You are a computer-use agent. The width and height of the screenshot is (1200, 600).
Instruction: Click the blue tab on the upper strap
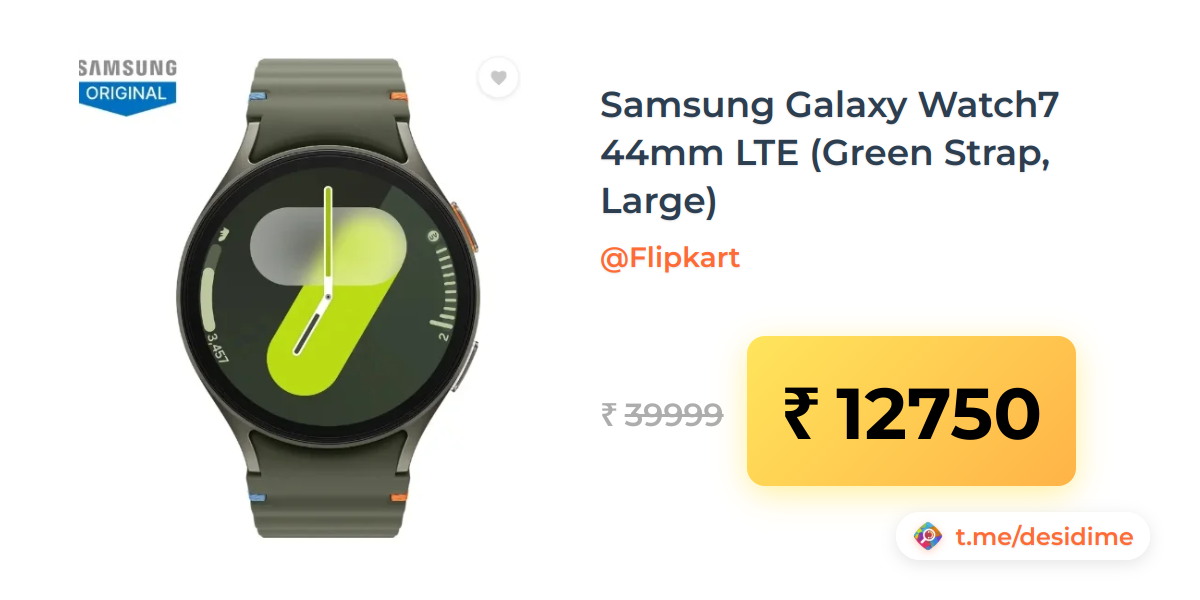point(255,97)
